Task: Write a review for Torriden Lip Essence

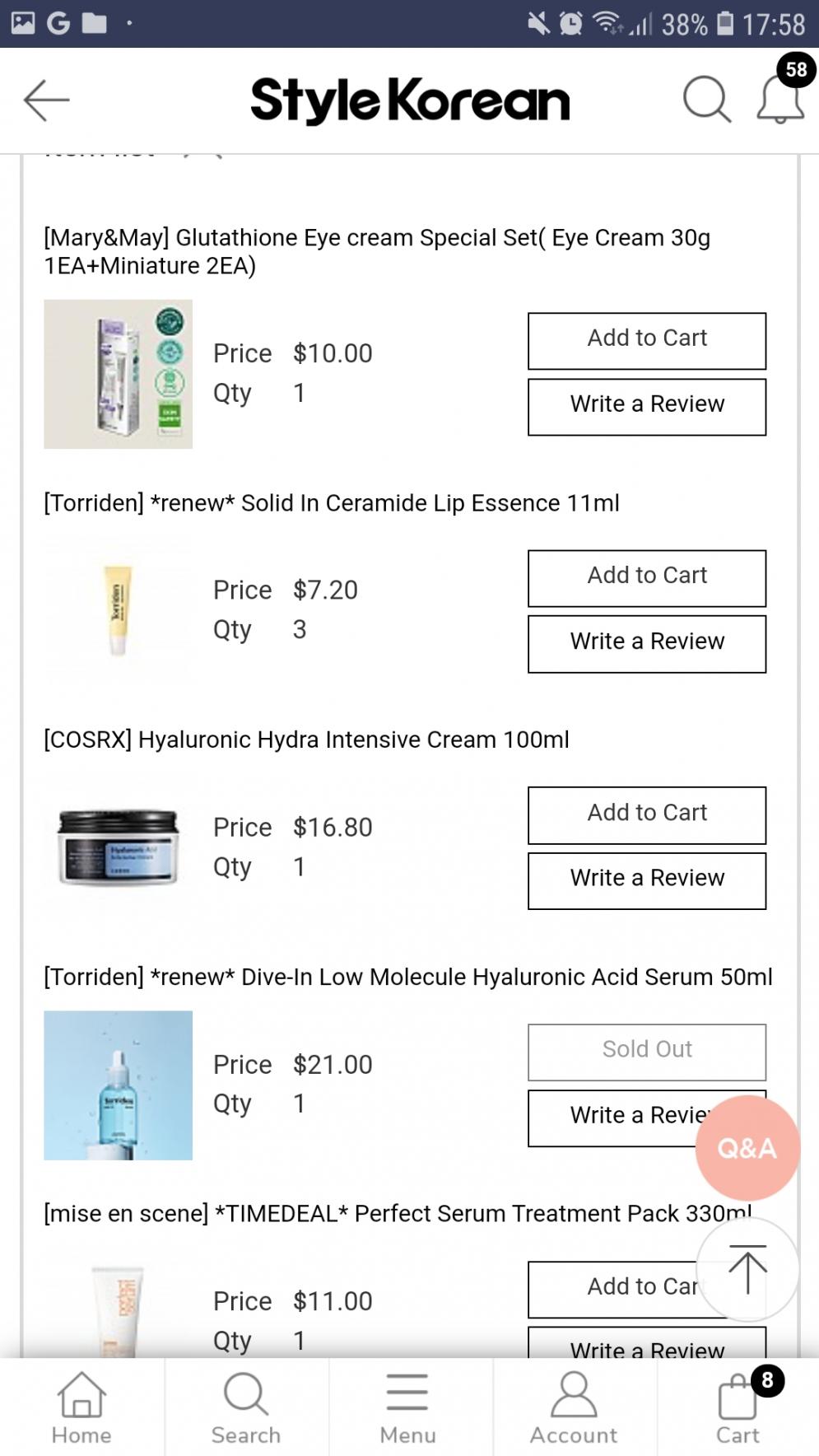Action: coord(646,643)
